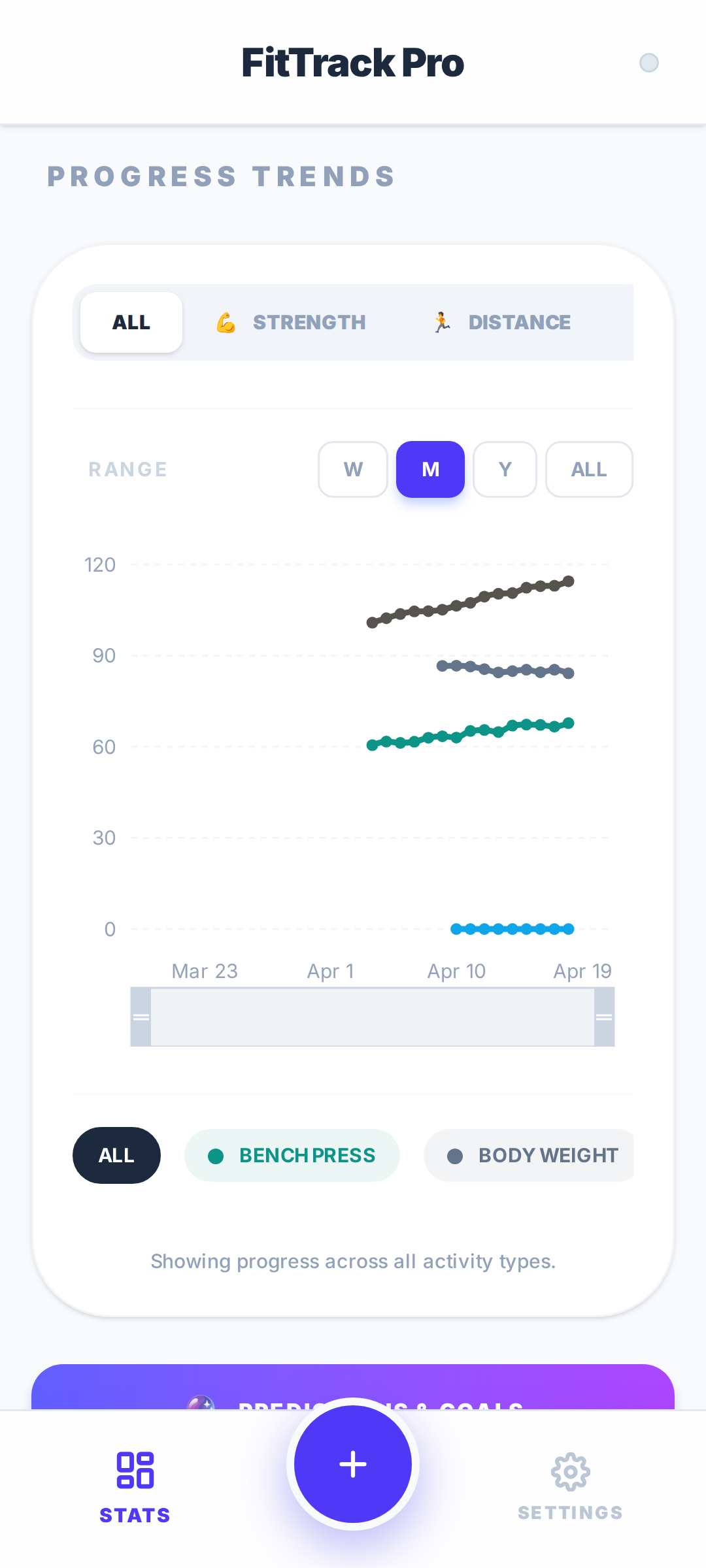The width and height of the screenshot is (706, 1568).
Task: Open the Stats grid icon
Action: point(135,1470)
